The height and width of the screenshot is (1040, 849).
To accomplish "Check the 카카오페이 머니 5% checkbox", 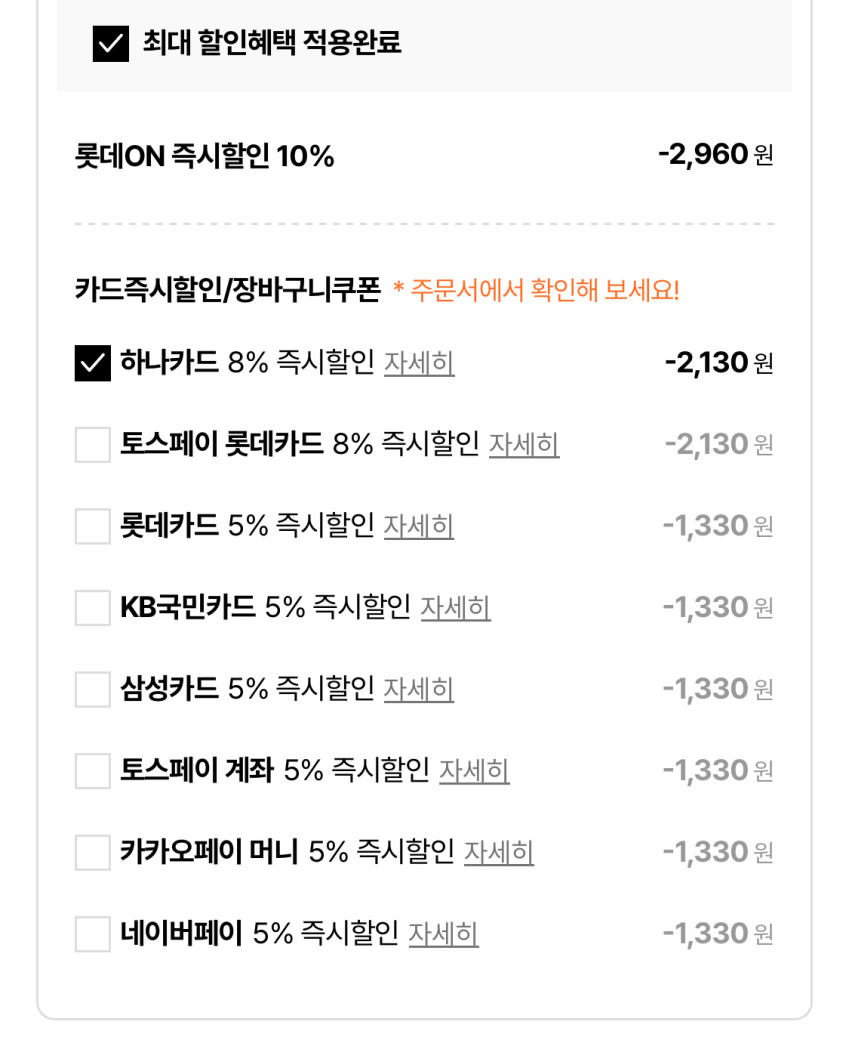I will pos(93,853).
